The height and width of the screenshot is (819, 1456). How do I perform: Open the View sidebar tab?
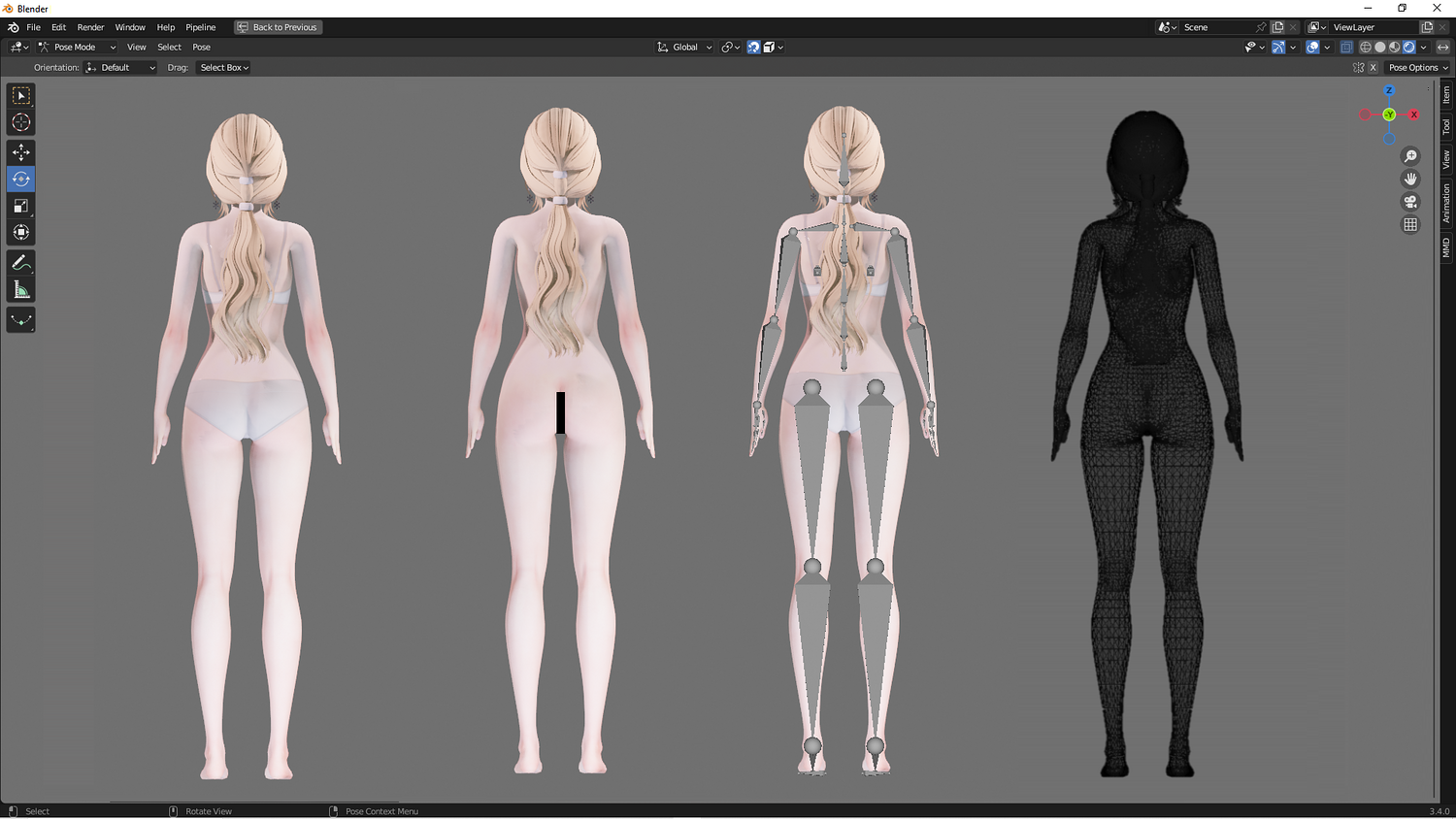click(1446, 159)
